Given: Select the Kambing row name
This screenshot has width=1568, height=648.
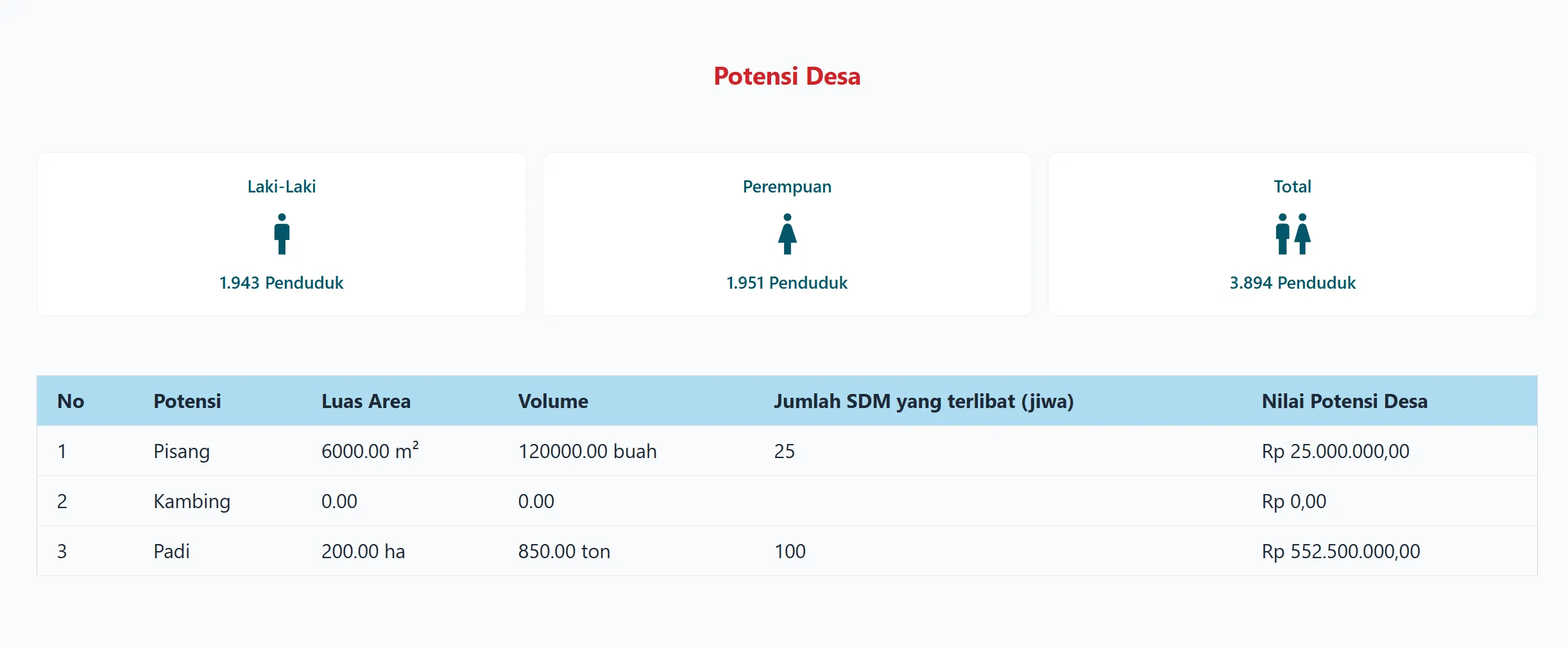Looking at the screenshot, I should tap(192, 502).
